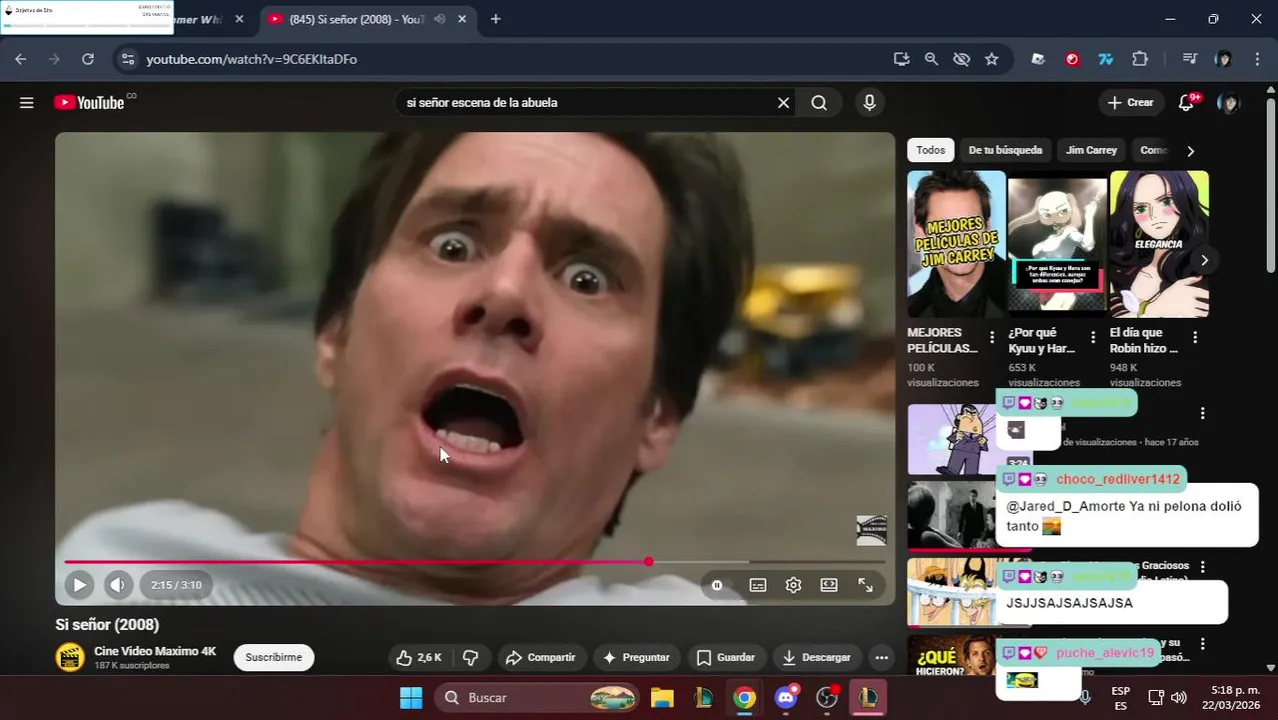1278x720 pixels.
Task: Click the youtube.com address bar URL
Action: (252, 59)
